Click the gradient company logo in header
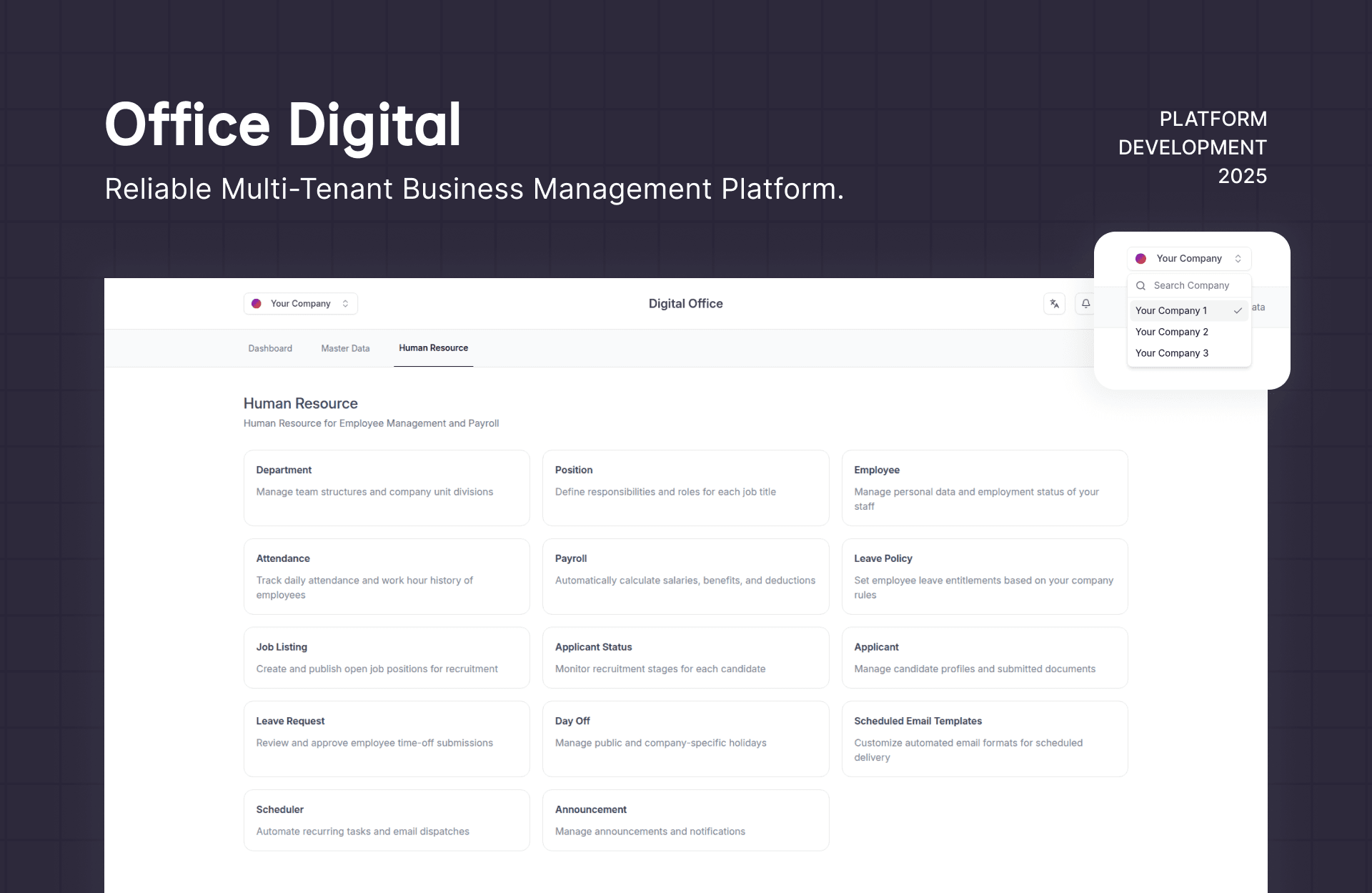Image resolution: width=1372 pixels, height=893 pixels. point(257,304)
